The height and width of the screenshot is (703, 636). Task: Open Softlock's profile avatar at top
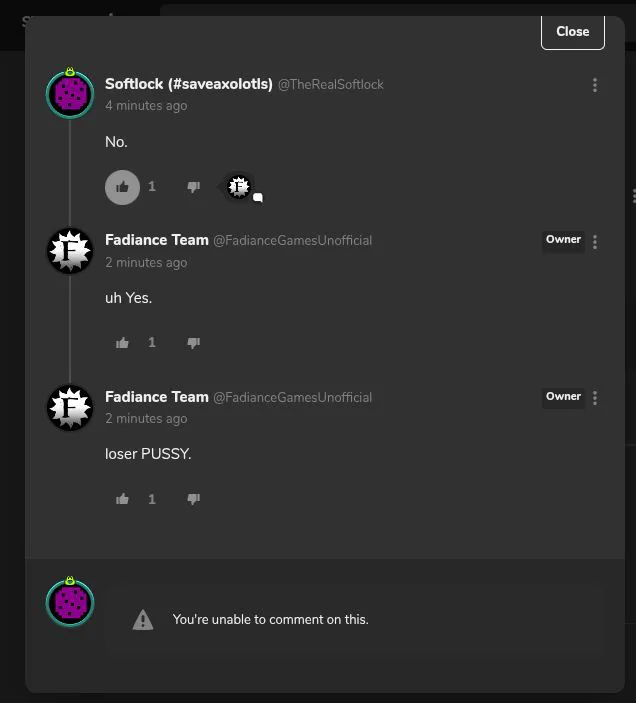coord(70,93)
